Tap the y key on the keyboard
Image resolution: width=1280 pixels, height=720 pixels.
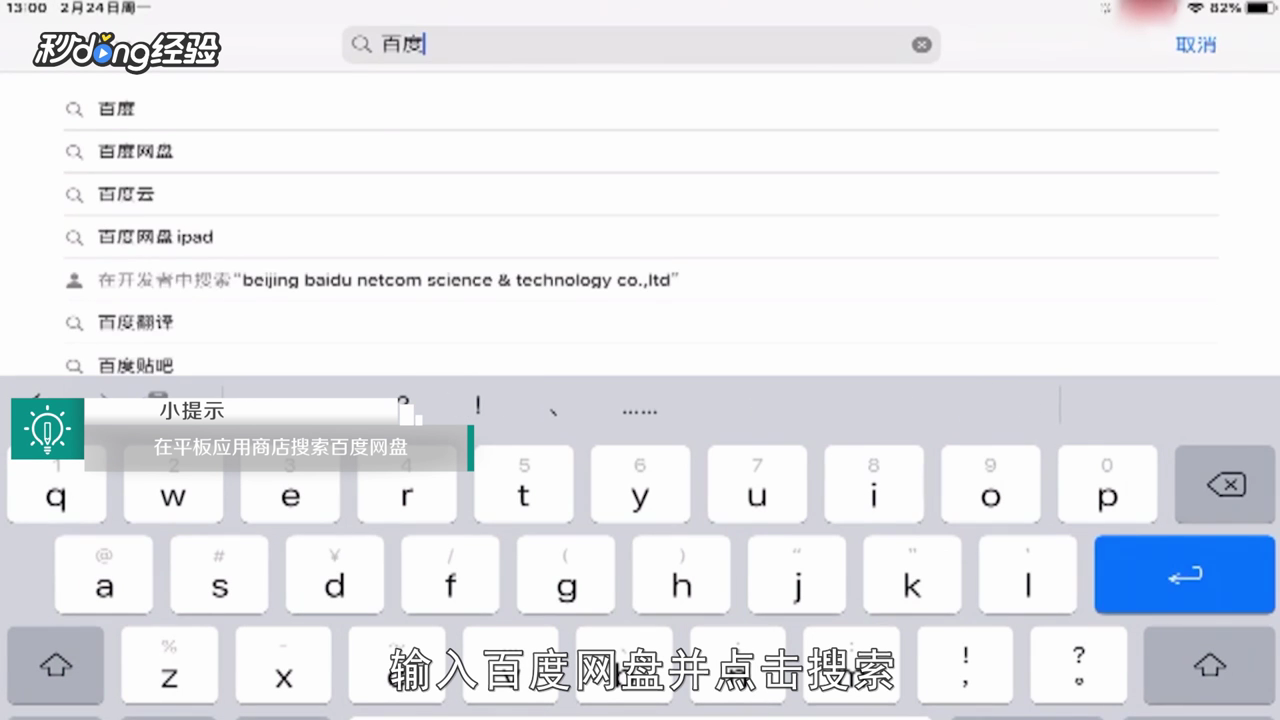tap(640, 484)
